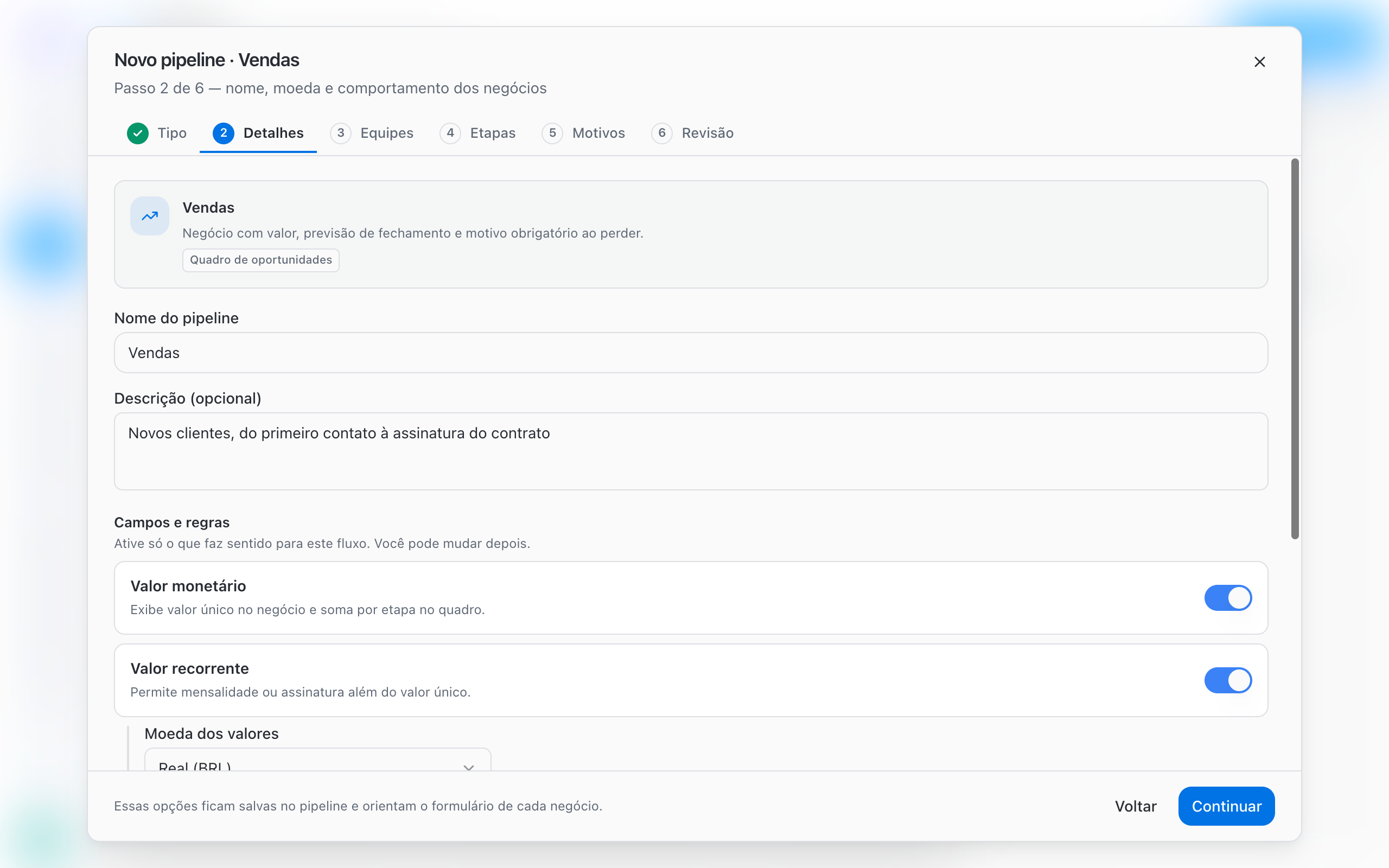
Task: Disable the Valor monetário toggle
Action: pyautogui.click(x=1228, y=598)
